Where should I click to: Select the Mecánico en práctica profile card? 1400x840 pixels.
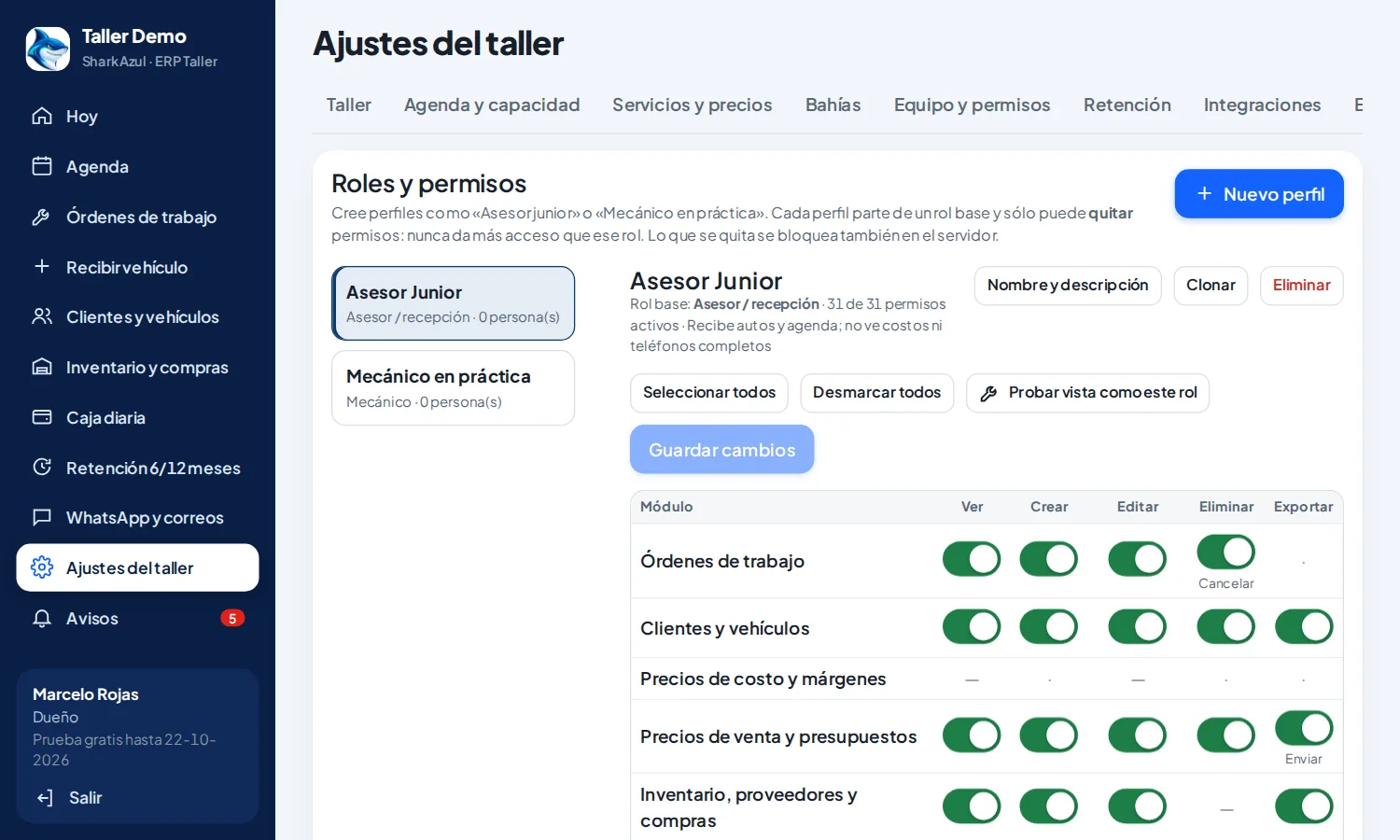454,388
